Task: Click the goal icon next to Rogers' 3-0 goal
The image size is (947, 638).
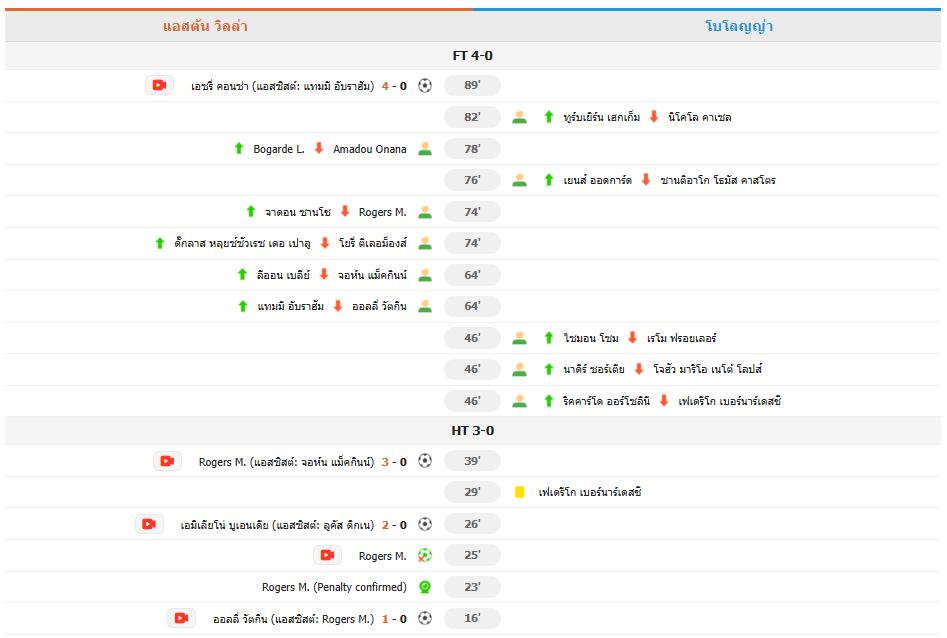Action: pos(425,460)
